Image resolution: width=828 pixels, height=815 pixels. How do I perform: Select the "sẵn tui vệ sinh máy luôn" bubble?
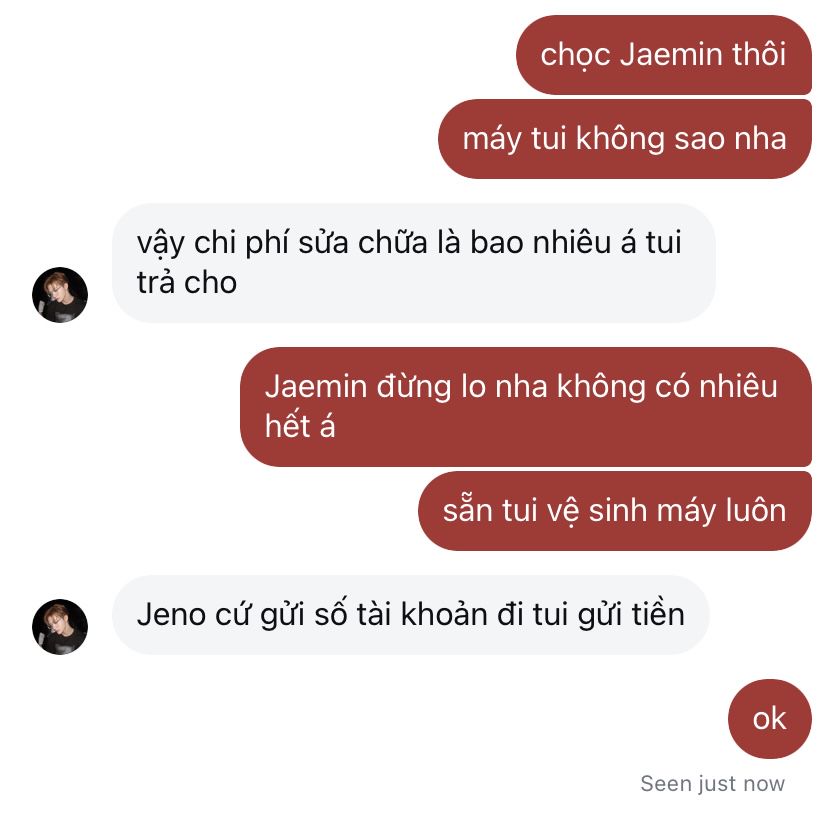[615, 511]
